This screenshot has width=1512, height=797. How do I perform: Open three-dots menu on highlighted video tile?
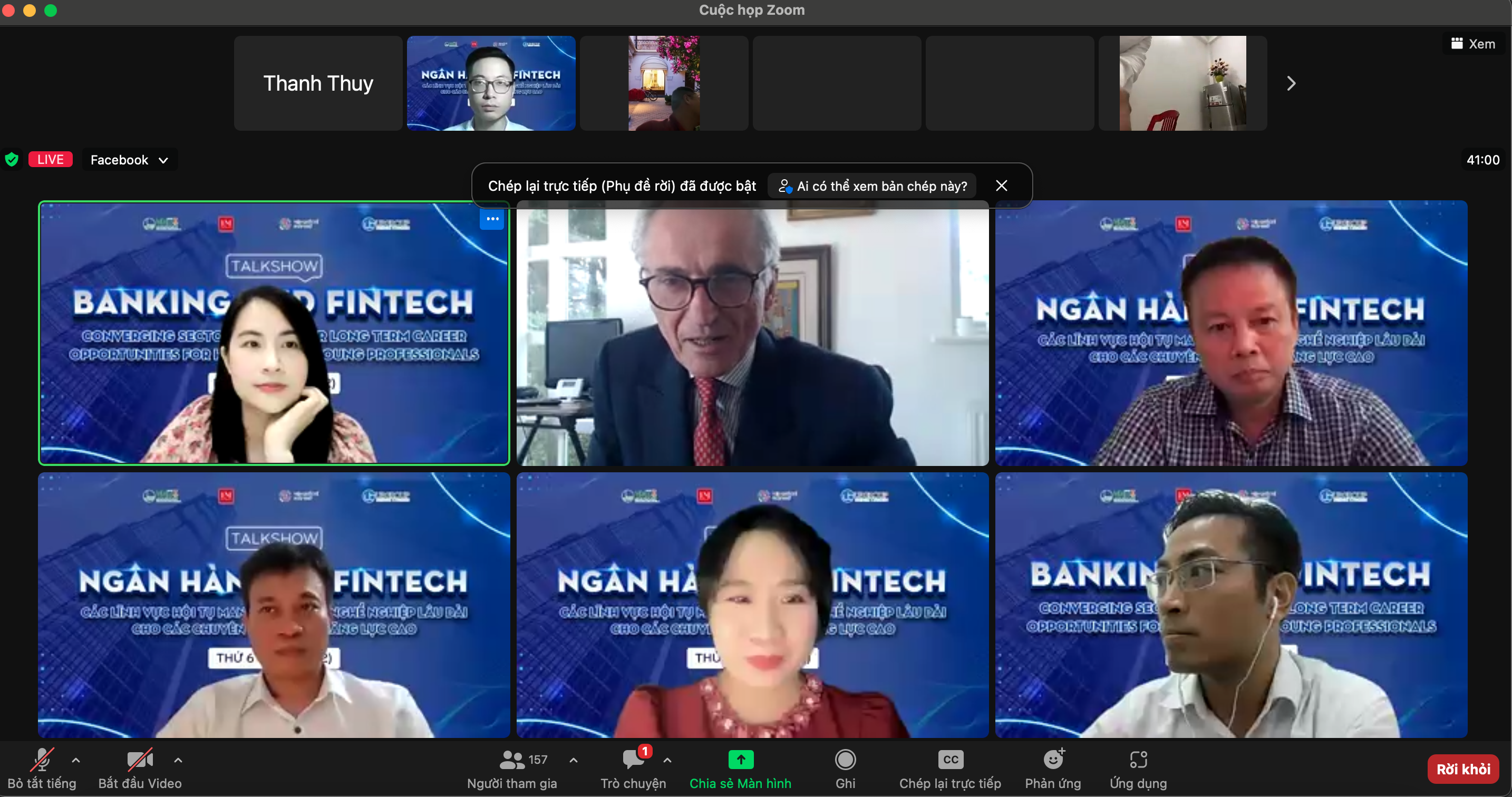(492, 219)
